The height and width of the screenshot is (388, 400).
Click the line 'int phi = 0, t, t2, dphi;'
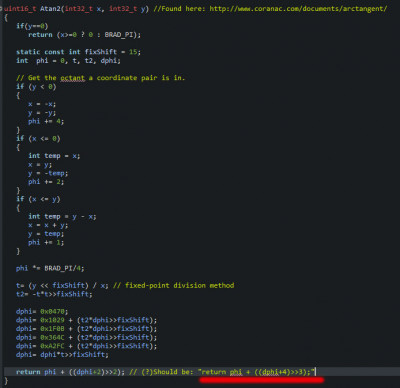click(x=68, y=61)
